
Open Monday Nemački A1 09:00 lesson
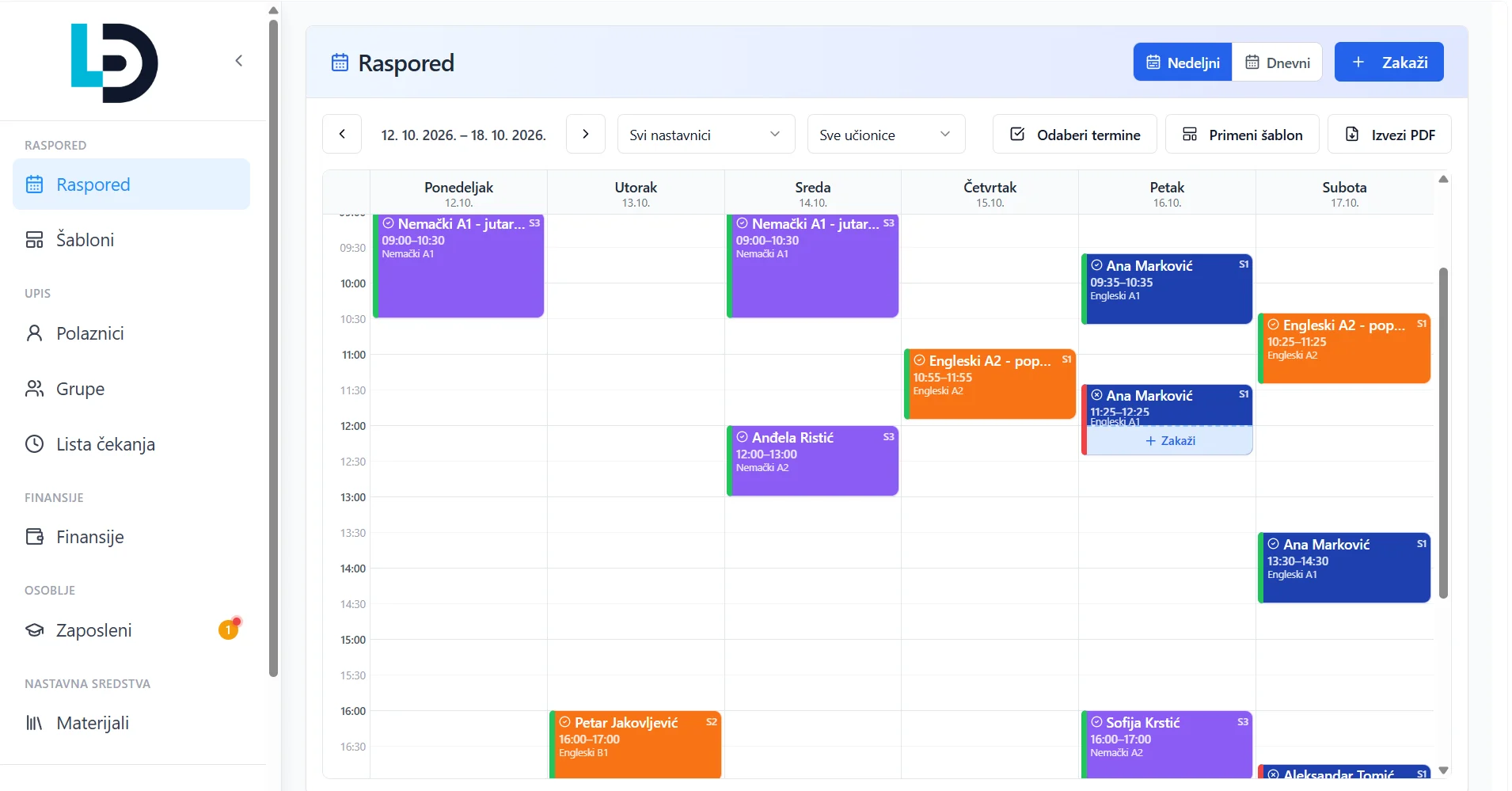[458, 265]
